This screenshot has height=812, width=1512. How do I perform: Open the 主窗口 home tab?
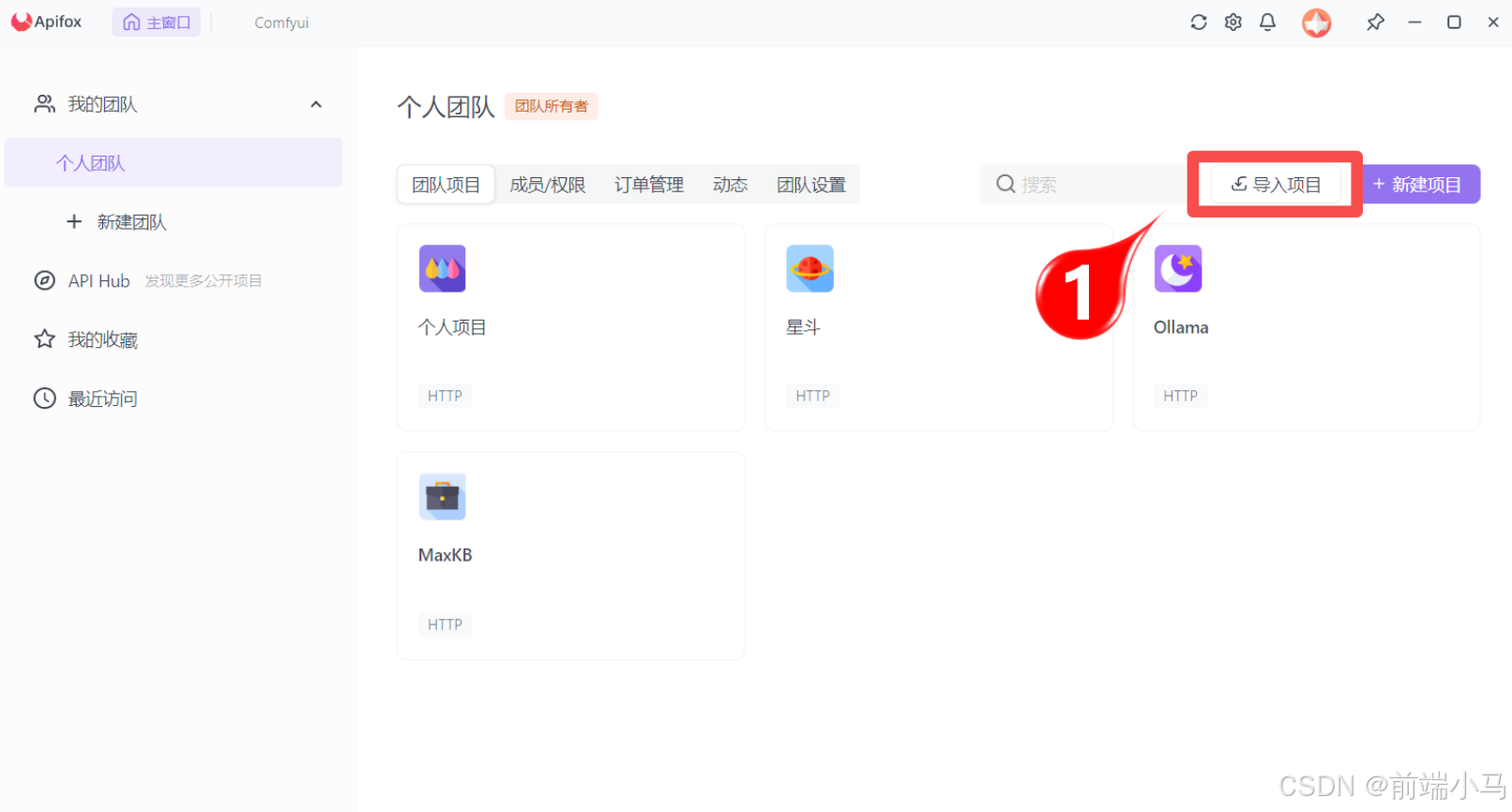(x=157, y=23)
